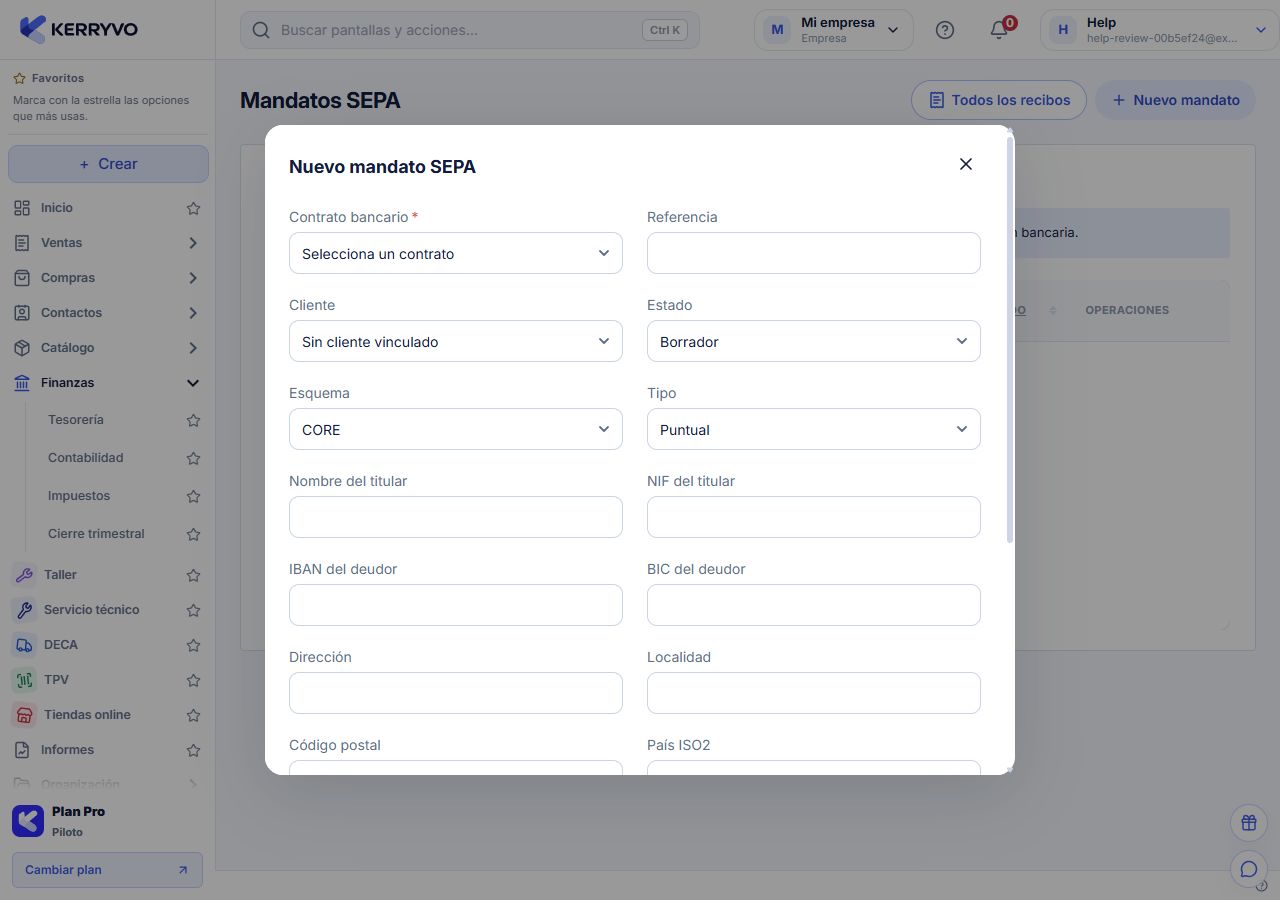Open the Mi empresa company selector
The width and height of the screenshot is (1280, 900).
click(x=834, y=30)
